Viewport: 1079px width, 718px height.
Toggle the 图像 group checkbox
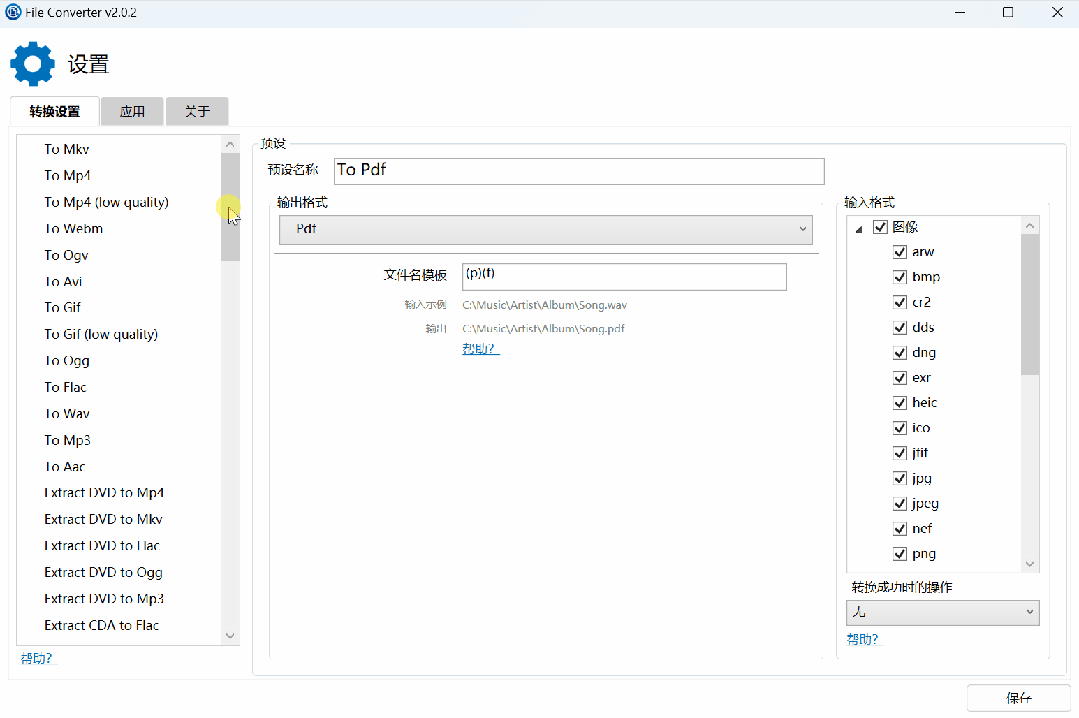(x=880, y=227)
